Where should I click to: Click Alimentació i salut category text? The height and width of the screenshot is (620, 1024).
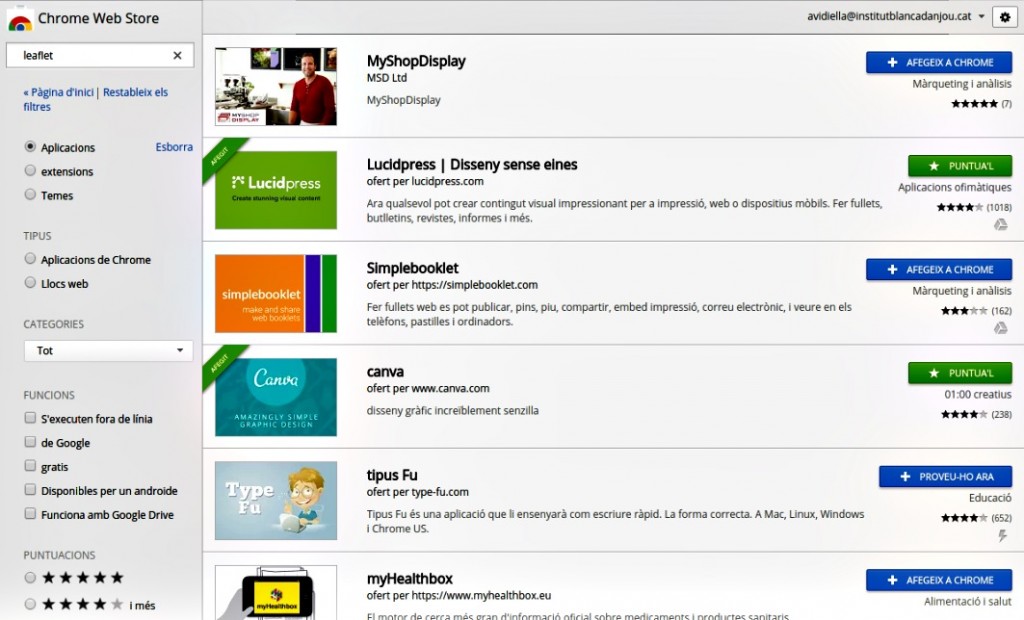pyautogui.click(x=967, y=602)
